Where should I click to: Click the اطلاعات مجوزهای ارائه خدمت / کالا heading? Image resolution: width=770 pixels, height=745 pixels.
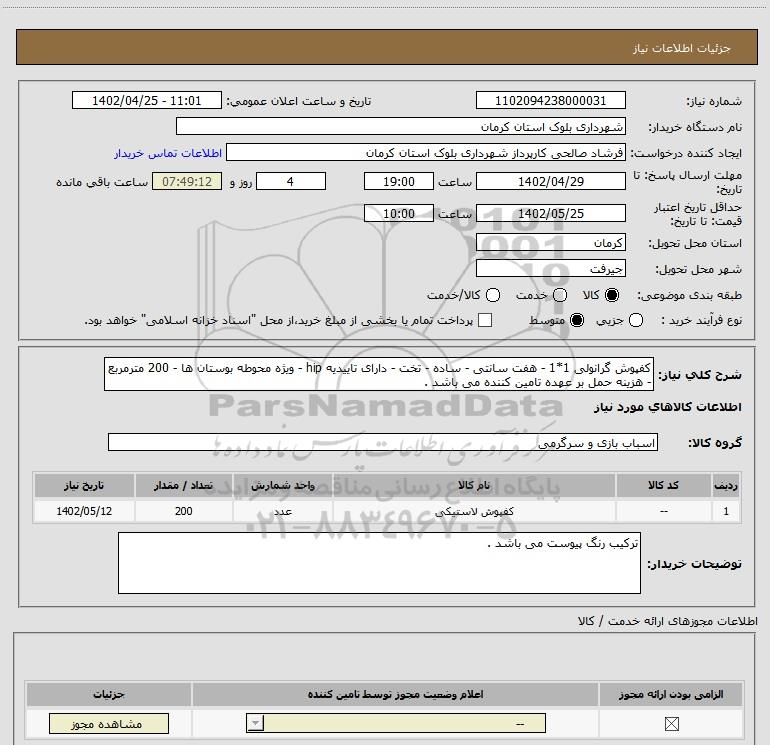coord(667,621)
